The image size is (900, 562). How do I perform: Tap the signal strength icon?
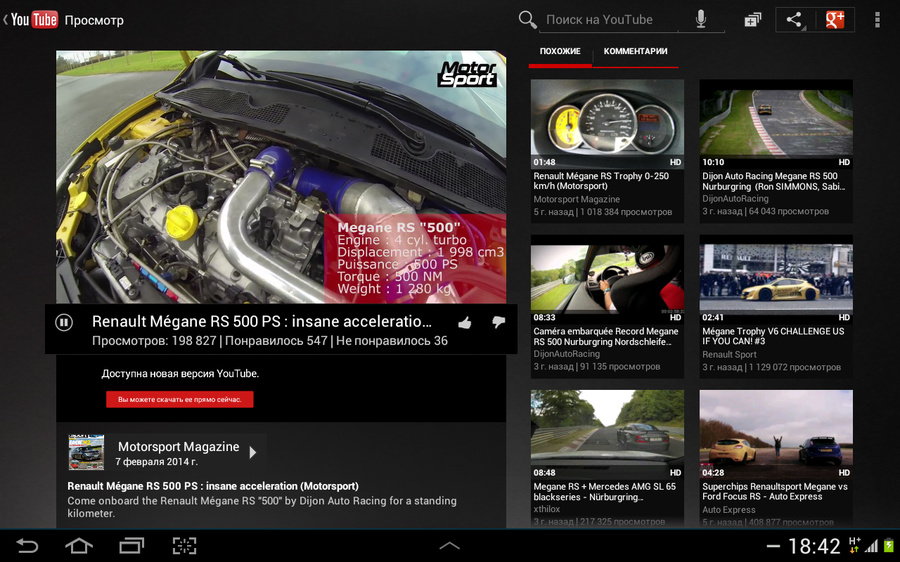[x=871, y=545]
